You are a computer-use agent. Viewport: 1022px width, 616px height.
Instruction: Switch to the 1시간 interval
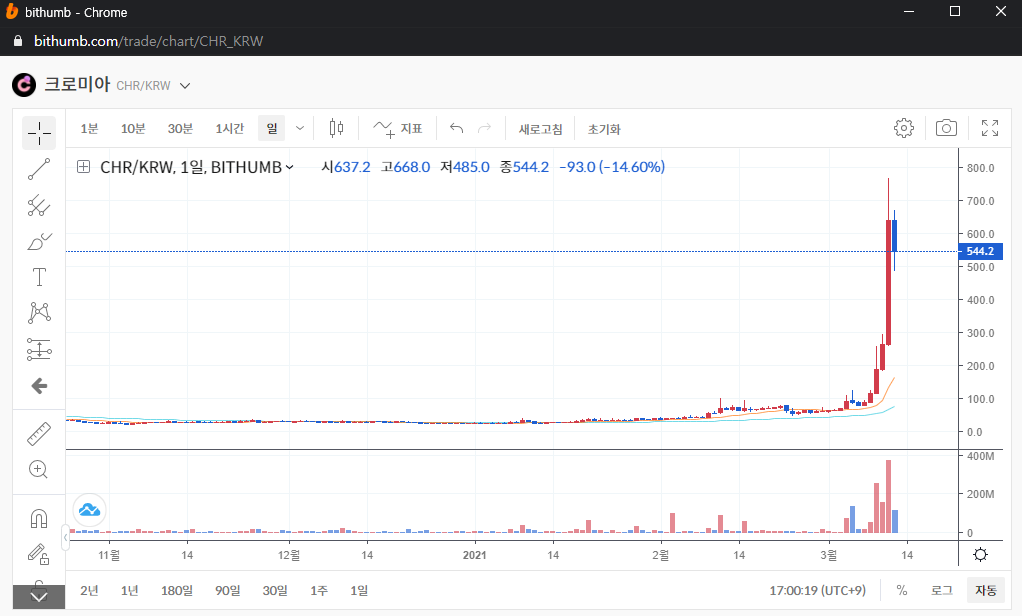point(229,128)
